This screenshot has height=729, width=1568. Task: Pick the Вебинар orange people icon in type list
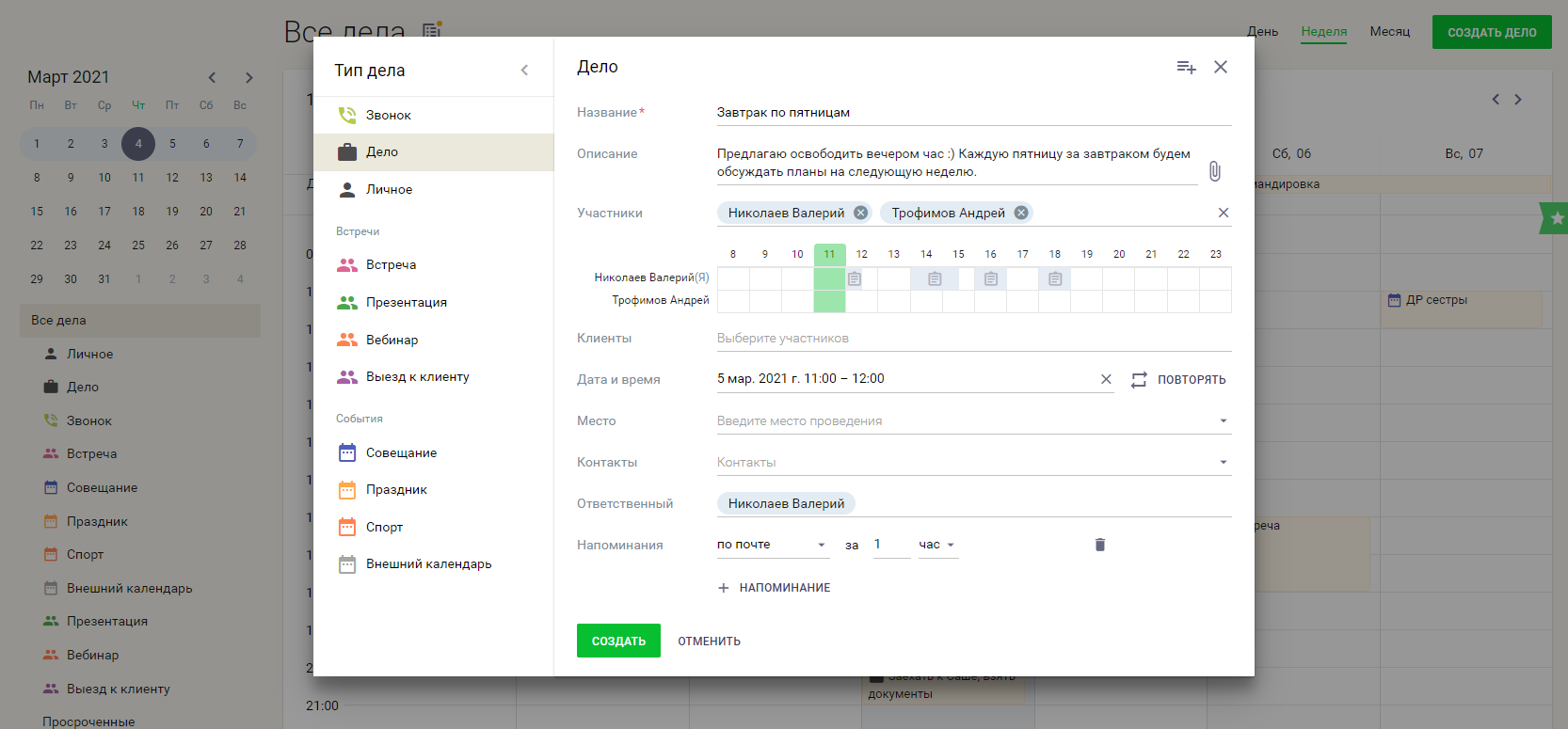(x=347, y=340)
